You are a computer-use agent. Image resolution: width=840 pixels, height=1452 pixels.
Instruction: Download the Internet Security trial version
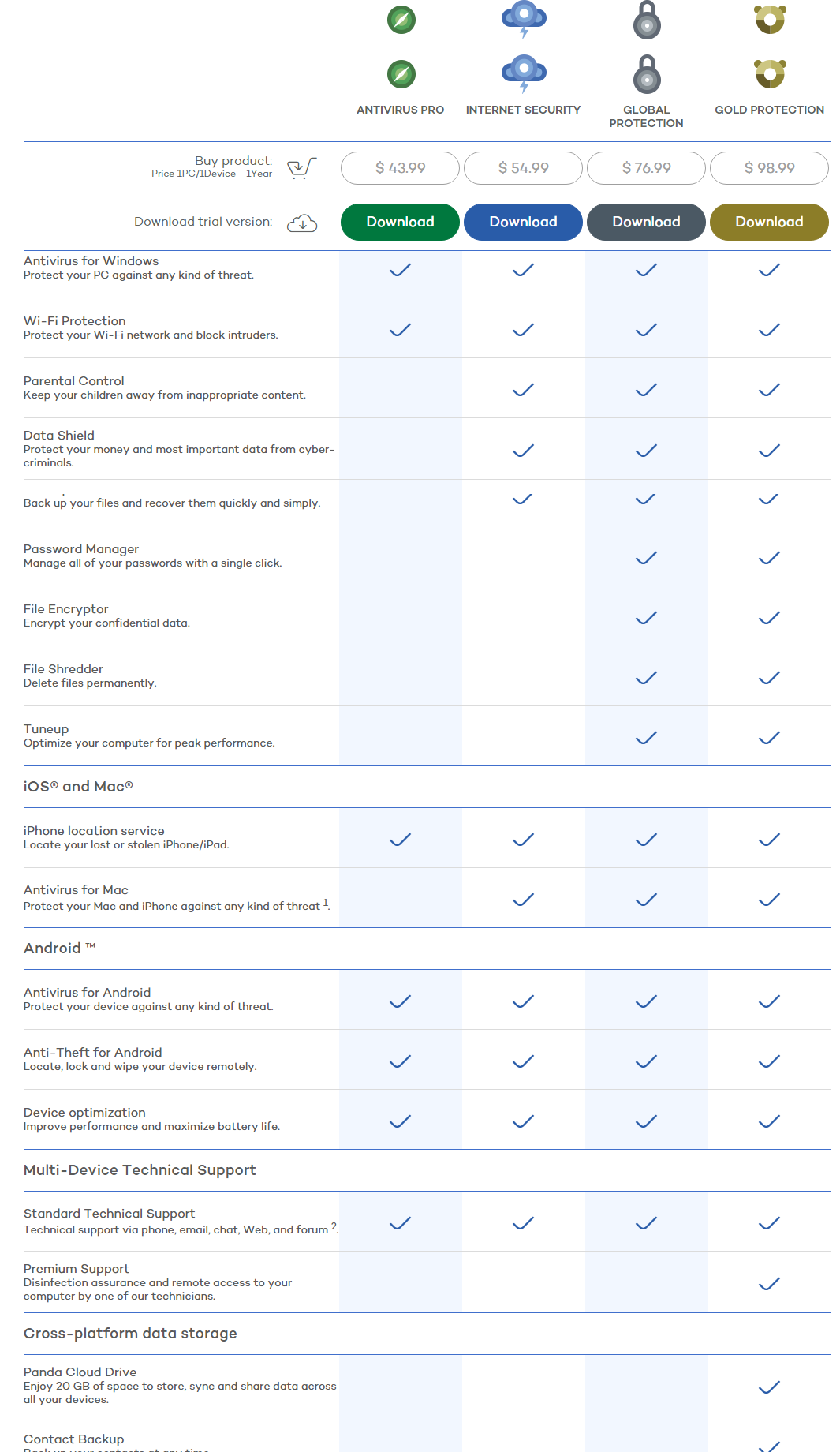(523, 222)
